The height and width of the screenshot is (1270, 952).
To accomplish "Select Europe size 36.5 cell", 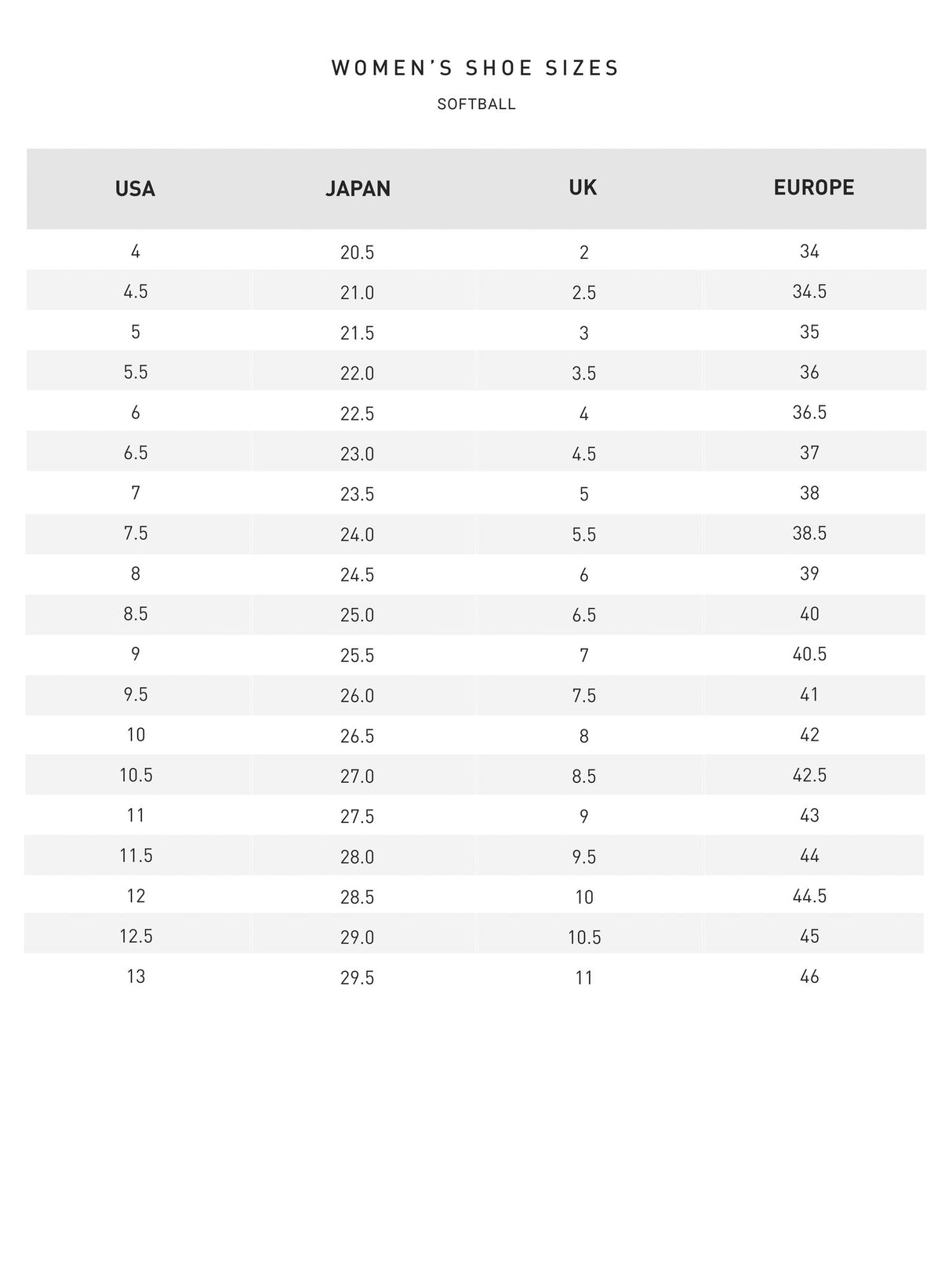I will pos(809,413).
